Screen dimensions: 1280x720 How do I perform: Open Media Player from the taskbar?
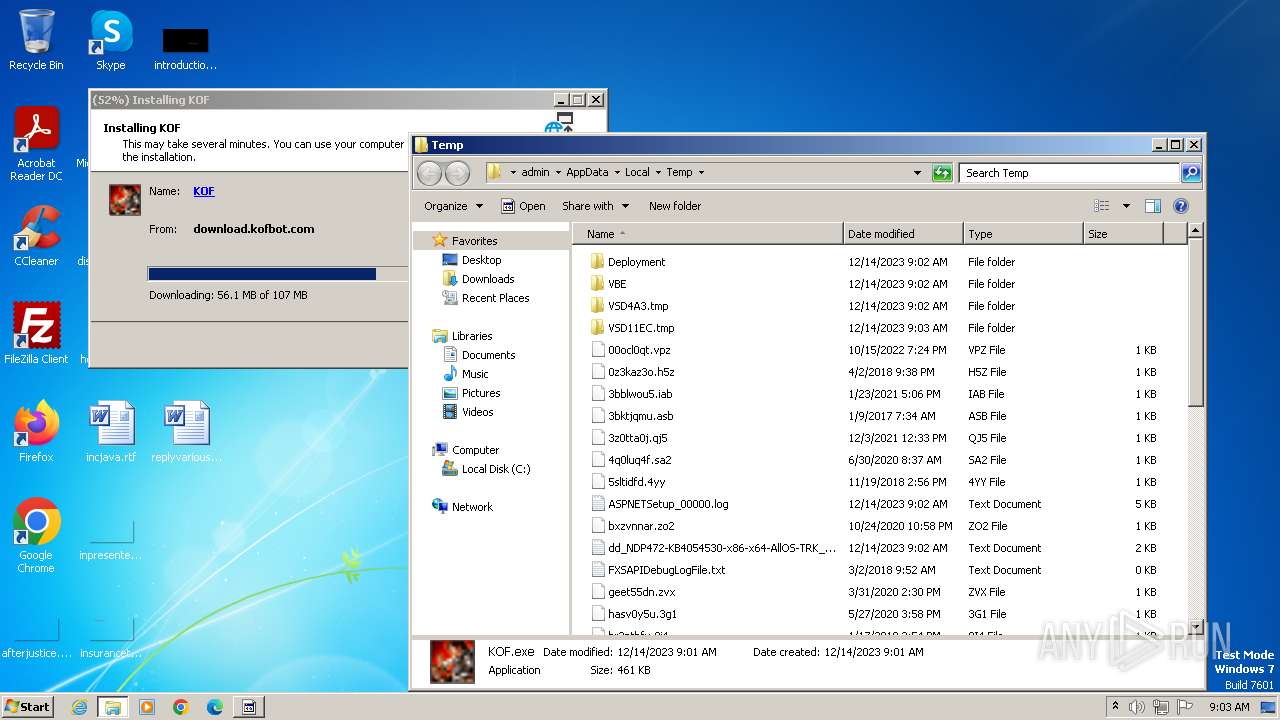[x=147, y=707]
